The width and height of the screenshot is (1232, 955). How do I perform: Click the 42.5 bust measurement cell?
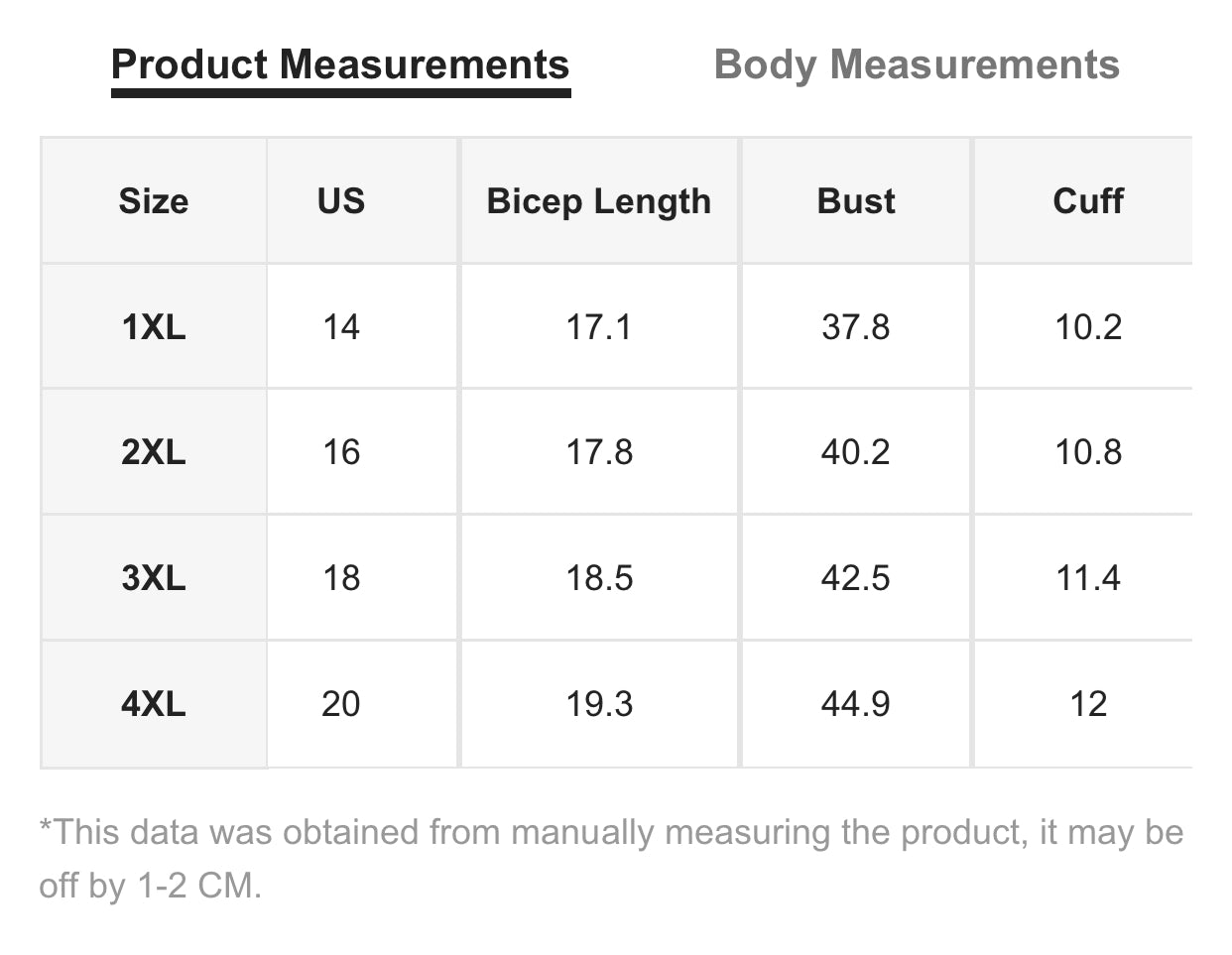click(x=855, y=578)
